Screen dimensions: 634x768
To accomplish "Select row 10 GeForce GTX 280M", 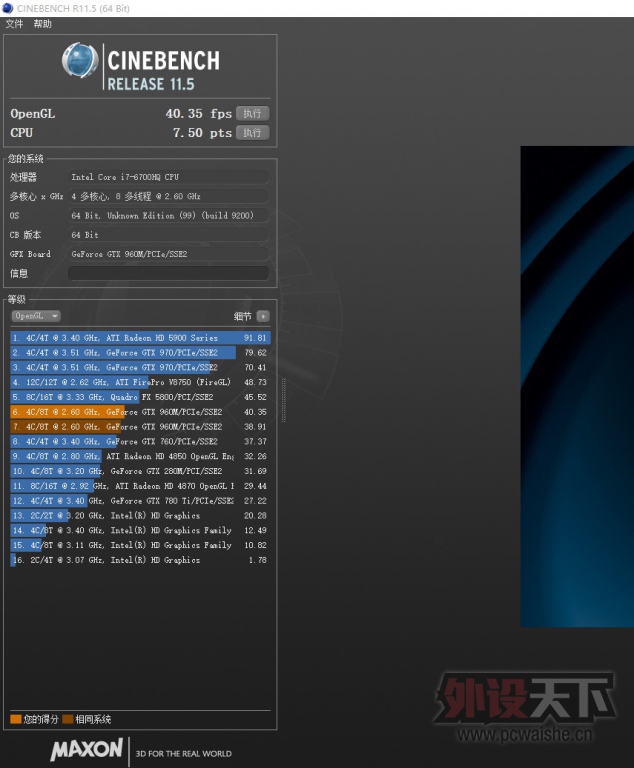I will click(140, 471).
